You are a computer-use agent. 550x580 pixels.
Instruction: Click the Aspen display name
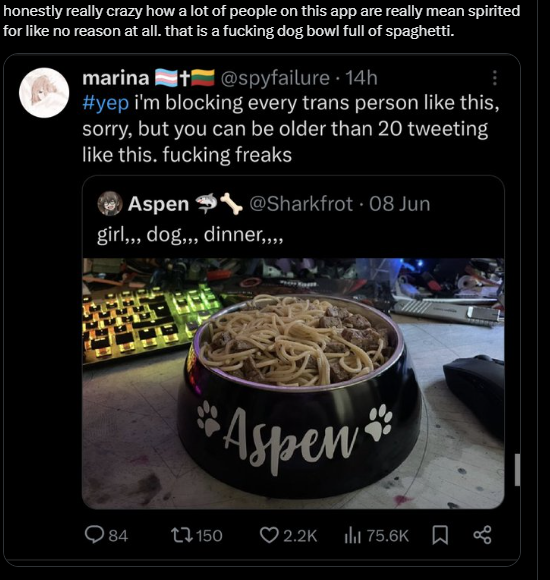158,204
